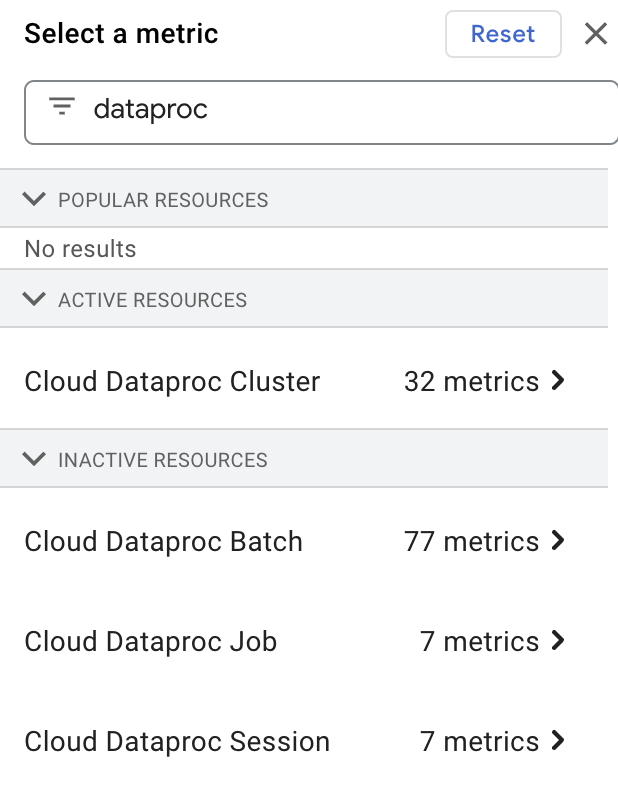Choose Cloud Dataproc Job resource

tap(150, 641)
